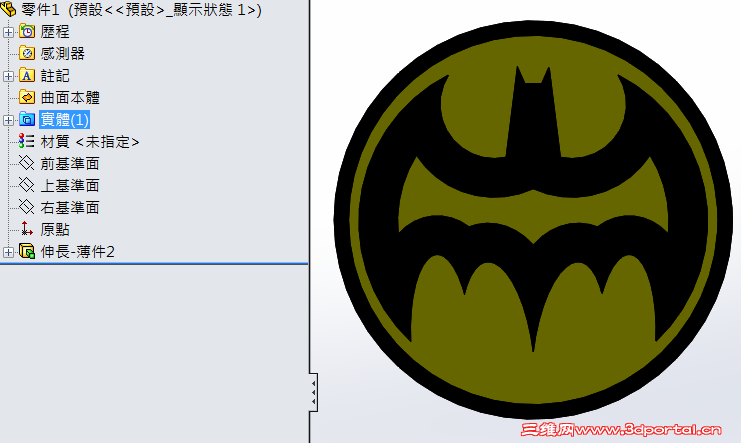Select the 歷程 label
The width and height of the screenshot is (741, 443).
click(x=55, y=32)
